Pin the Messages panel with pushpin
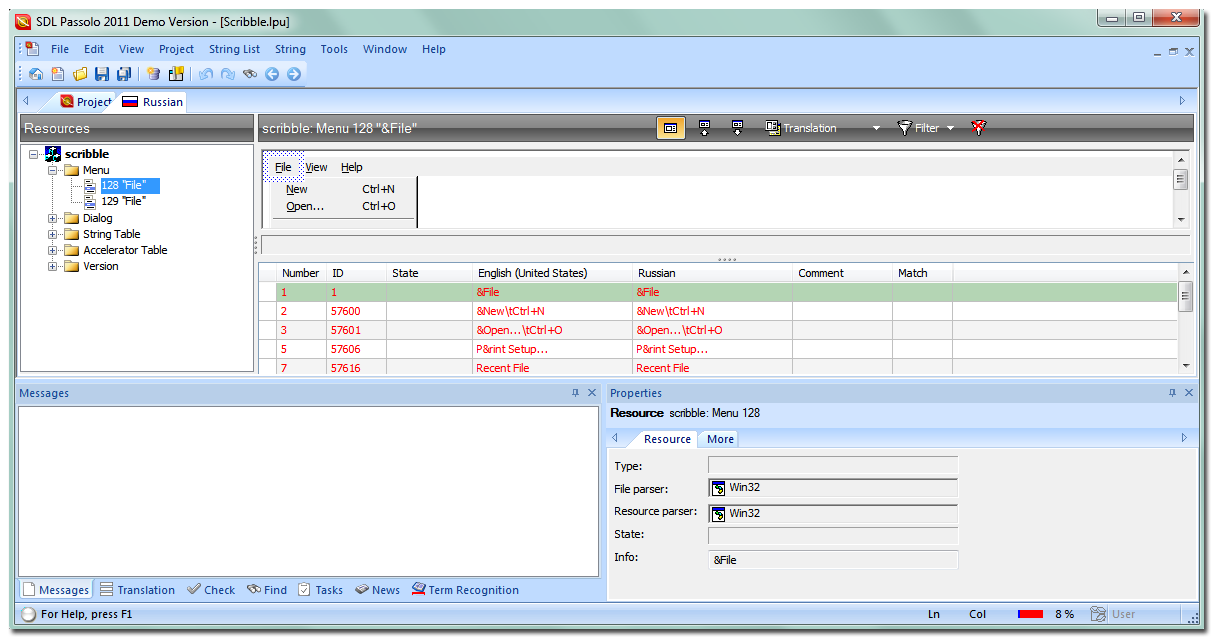Image resolution: width=1214 pixels, height=639 pixels. point(575,393)
